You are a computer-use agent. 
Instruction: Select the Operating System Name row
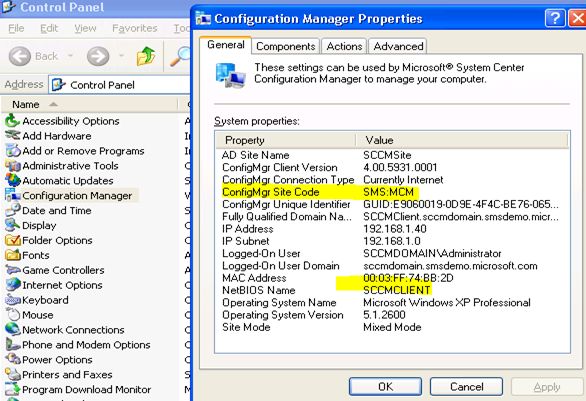point(392,303)
